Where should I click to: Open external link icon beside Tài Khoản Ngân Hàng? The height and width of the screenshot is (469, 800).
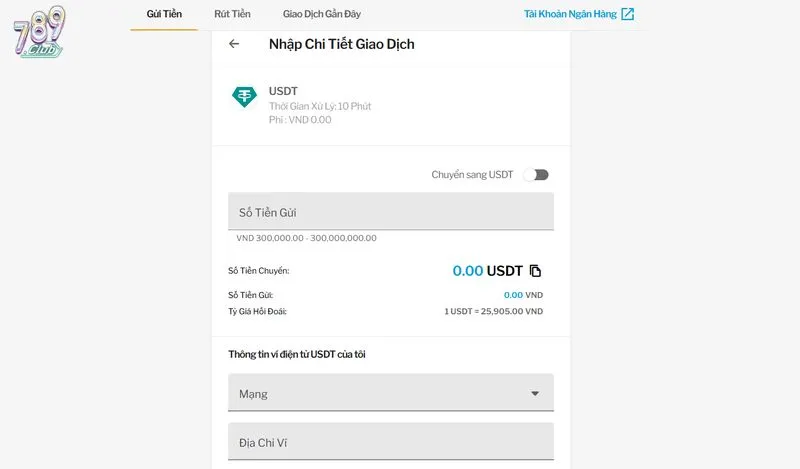(628, 14)
